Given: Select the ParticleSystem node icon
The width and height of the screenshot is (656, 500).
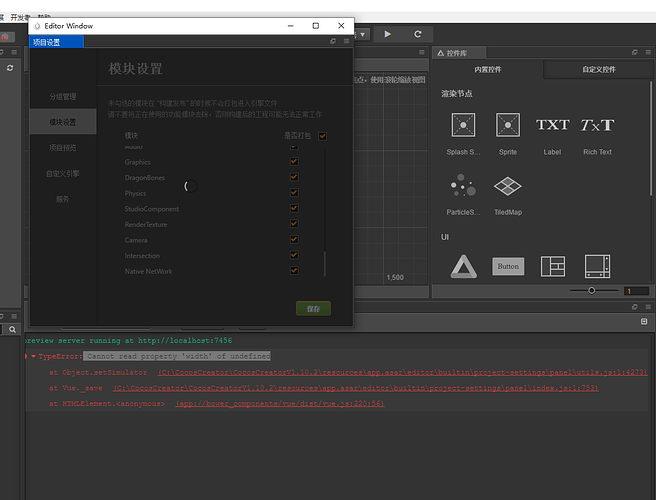Looking at the screenshot, I should 463,185.
